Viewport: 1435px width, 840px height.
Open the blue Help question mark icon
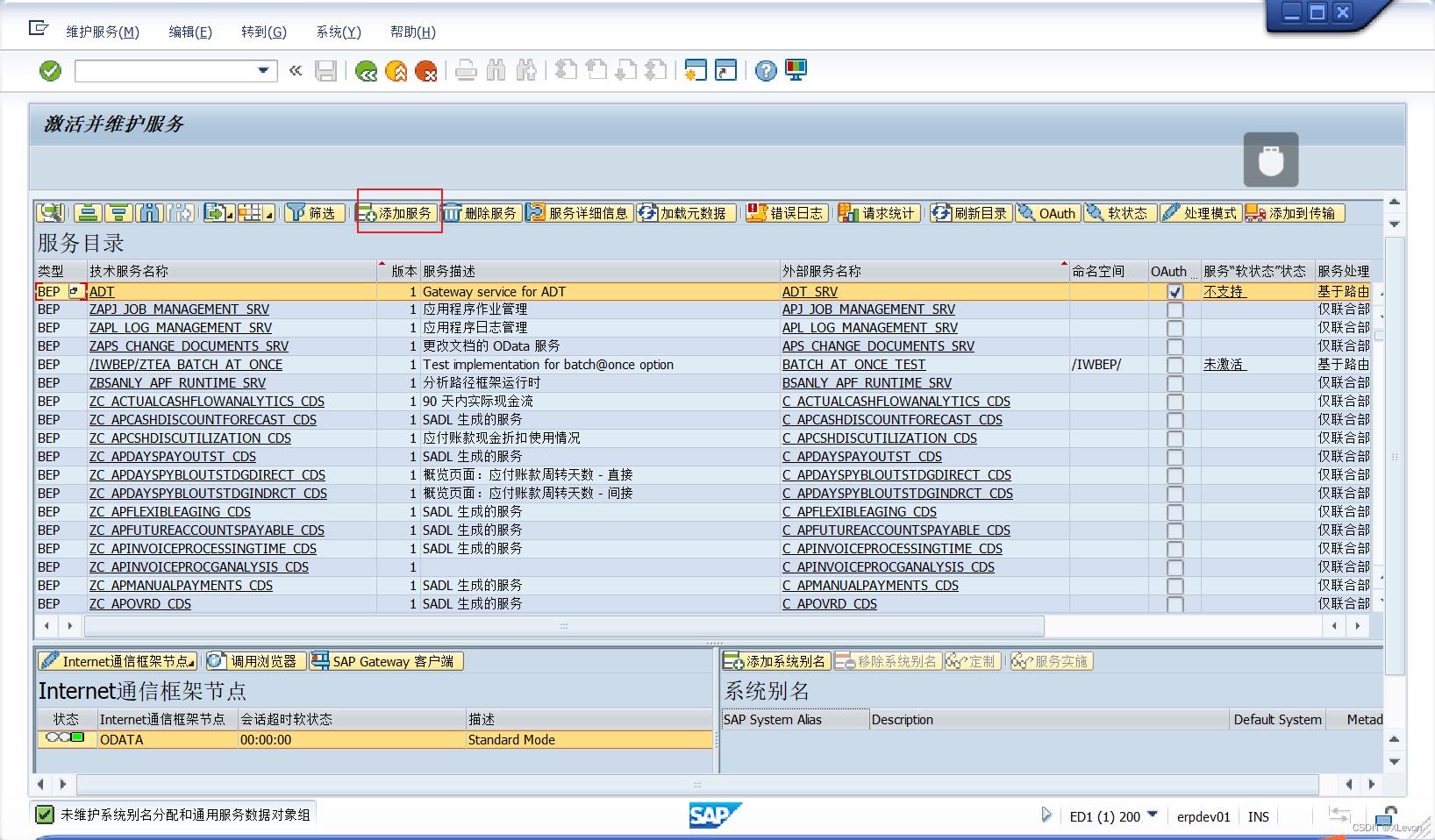point(766,71)
